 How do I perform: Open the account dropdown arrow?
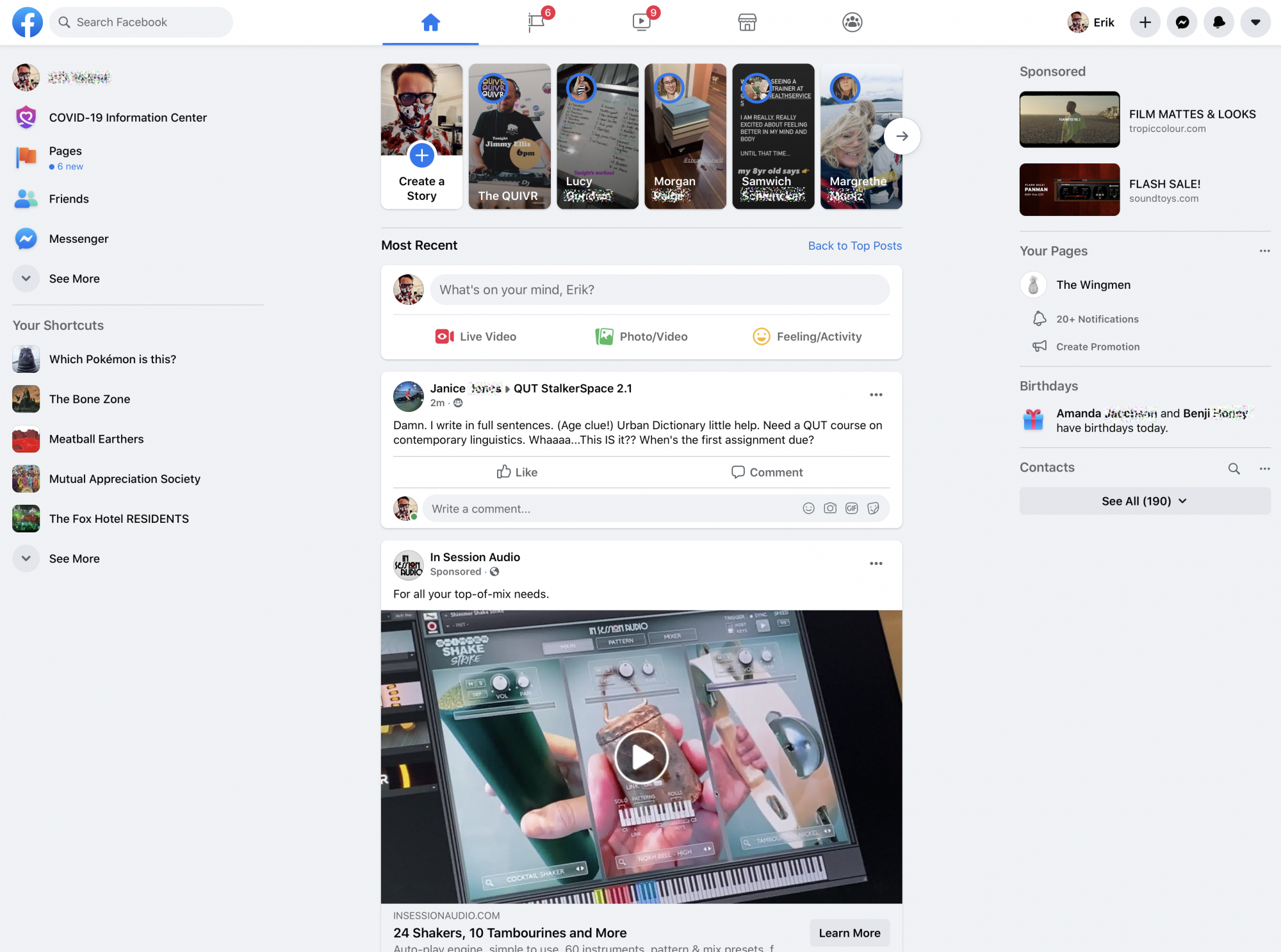1255,22
